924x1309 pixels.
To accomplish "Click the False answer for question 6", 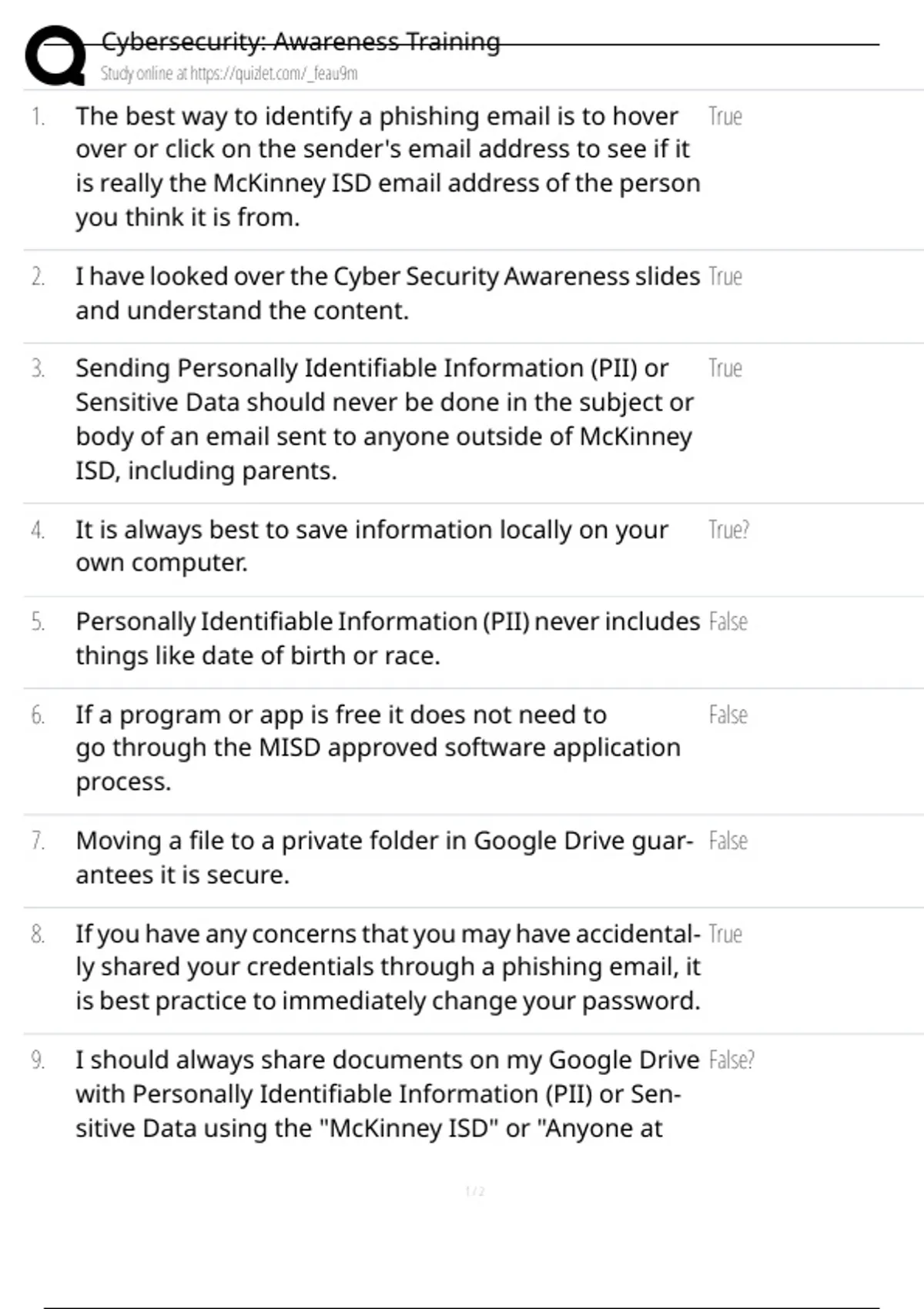I will click(728, 715).
